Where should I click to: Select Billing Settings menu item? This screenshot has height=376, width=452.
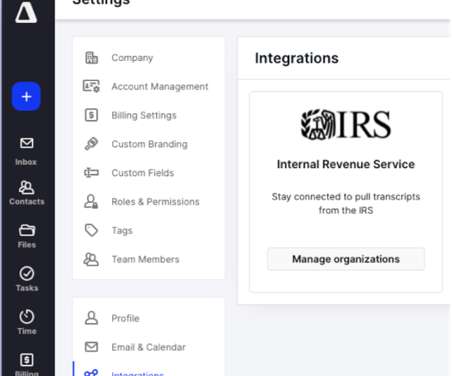(x=144, y=115)
